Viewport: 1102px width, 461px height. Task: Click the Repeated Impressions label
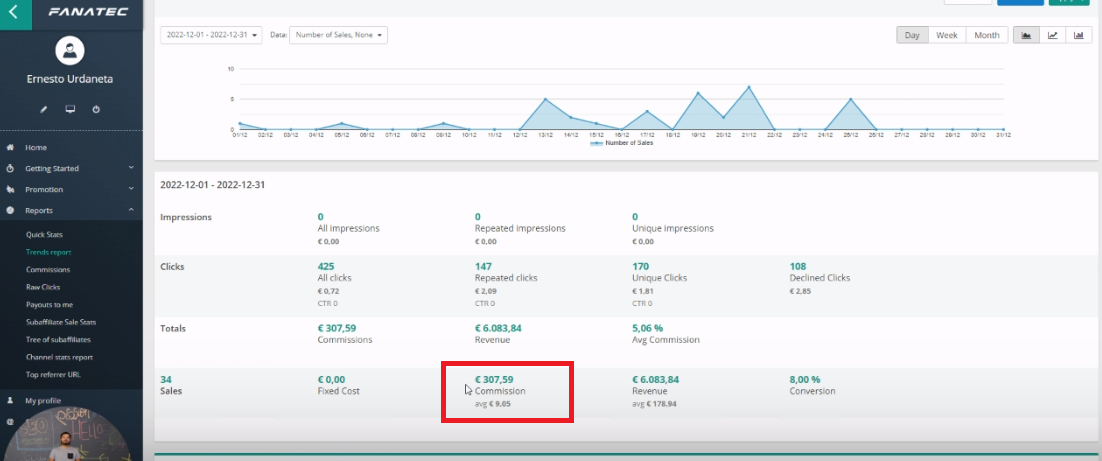point(520,228)
